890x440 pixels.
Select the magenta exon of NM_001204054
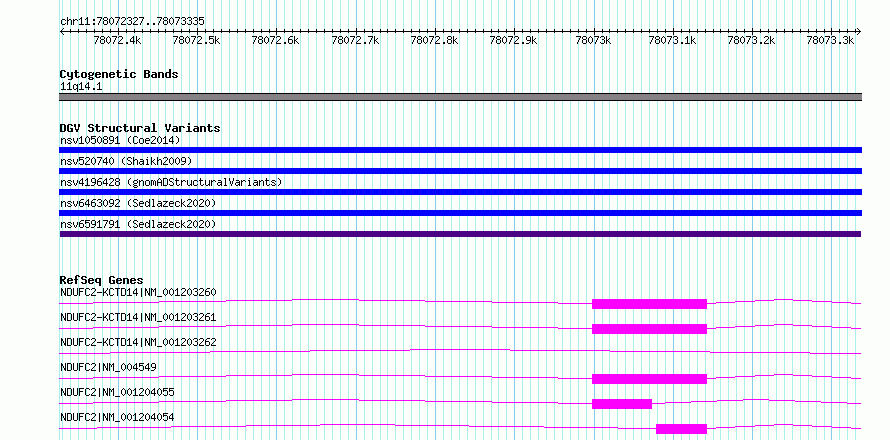(x=681, y=429)
